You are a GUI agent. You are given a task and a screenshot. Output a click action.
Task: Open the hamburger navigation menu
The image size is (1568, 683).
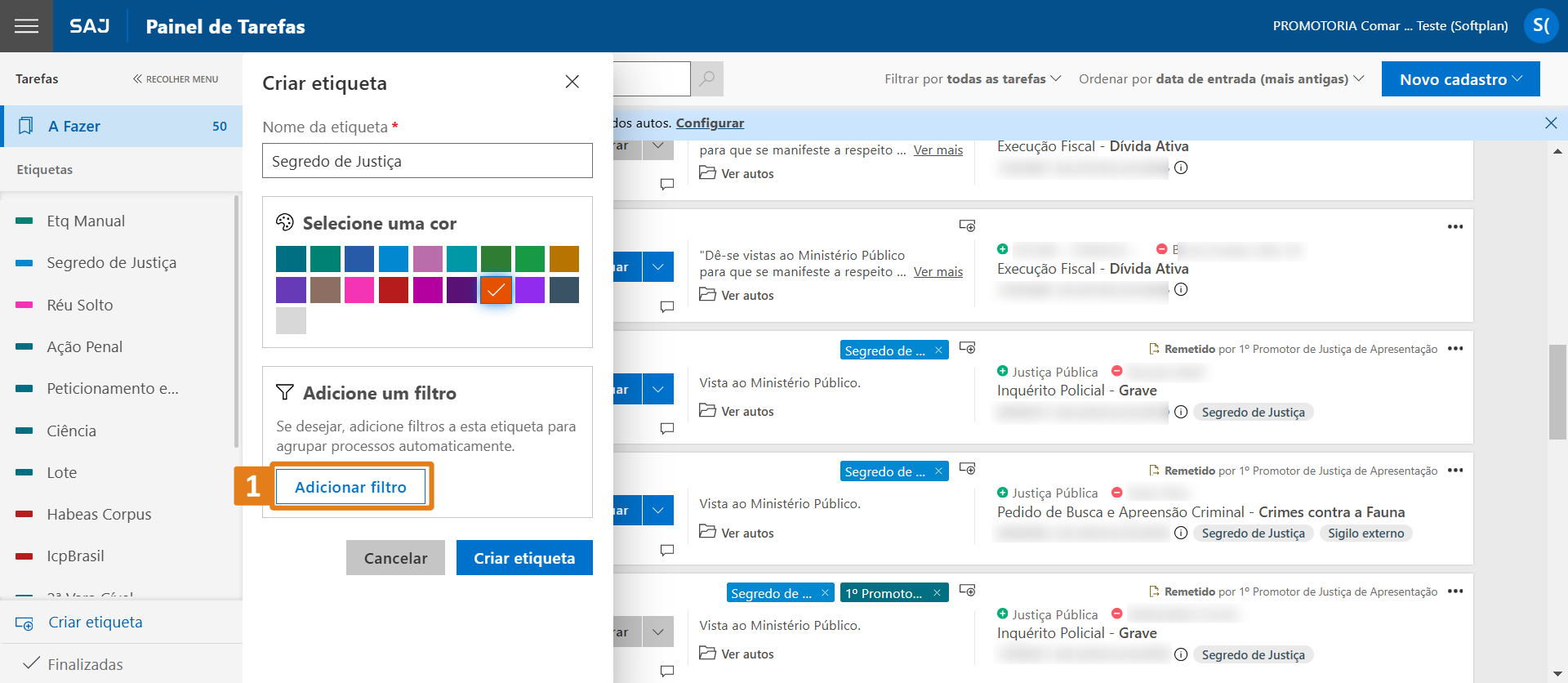click(26, 26)
